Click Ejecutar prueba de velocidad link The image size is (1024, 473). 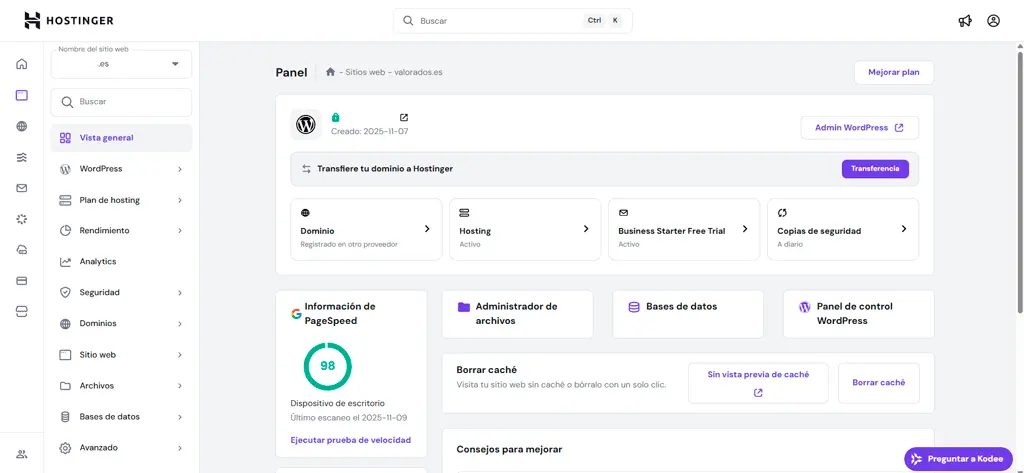coord(350,440)
